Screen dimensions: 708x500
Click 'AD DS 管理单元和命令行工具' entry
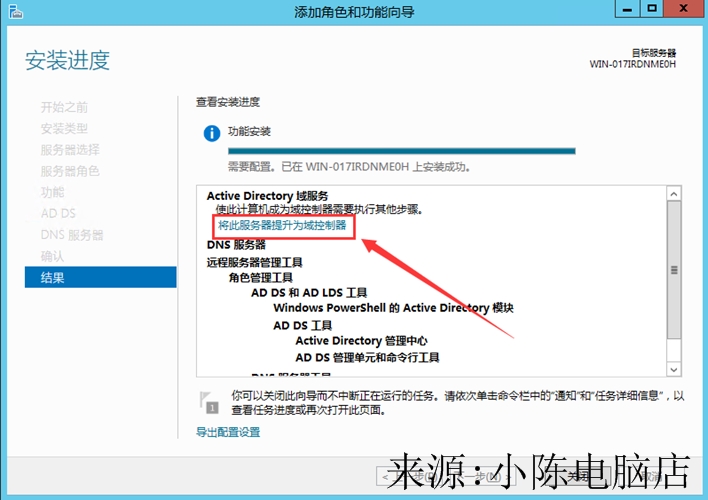[367, 358]
